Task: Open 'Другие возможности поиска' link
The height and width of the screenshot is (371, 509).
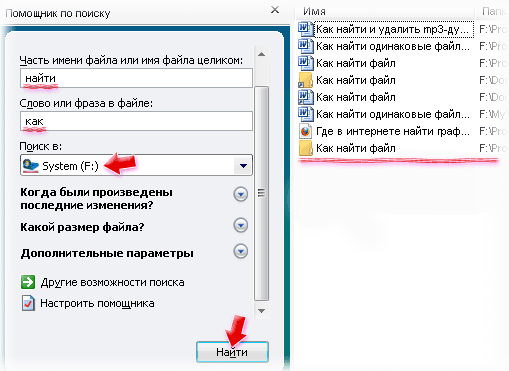Action: pyautogui.click(x=112, y=282)
